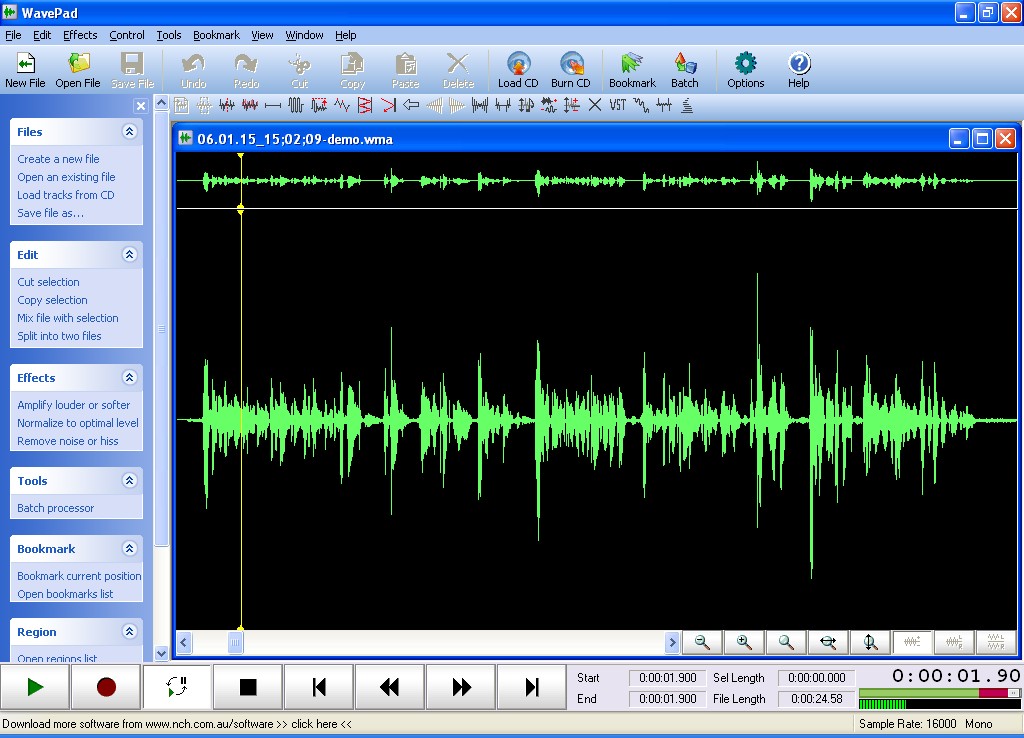Open the Load CD tool
Image resolution: width=1024 pixels, height=738 pixels.
coord(518,69)
